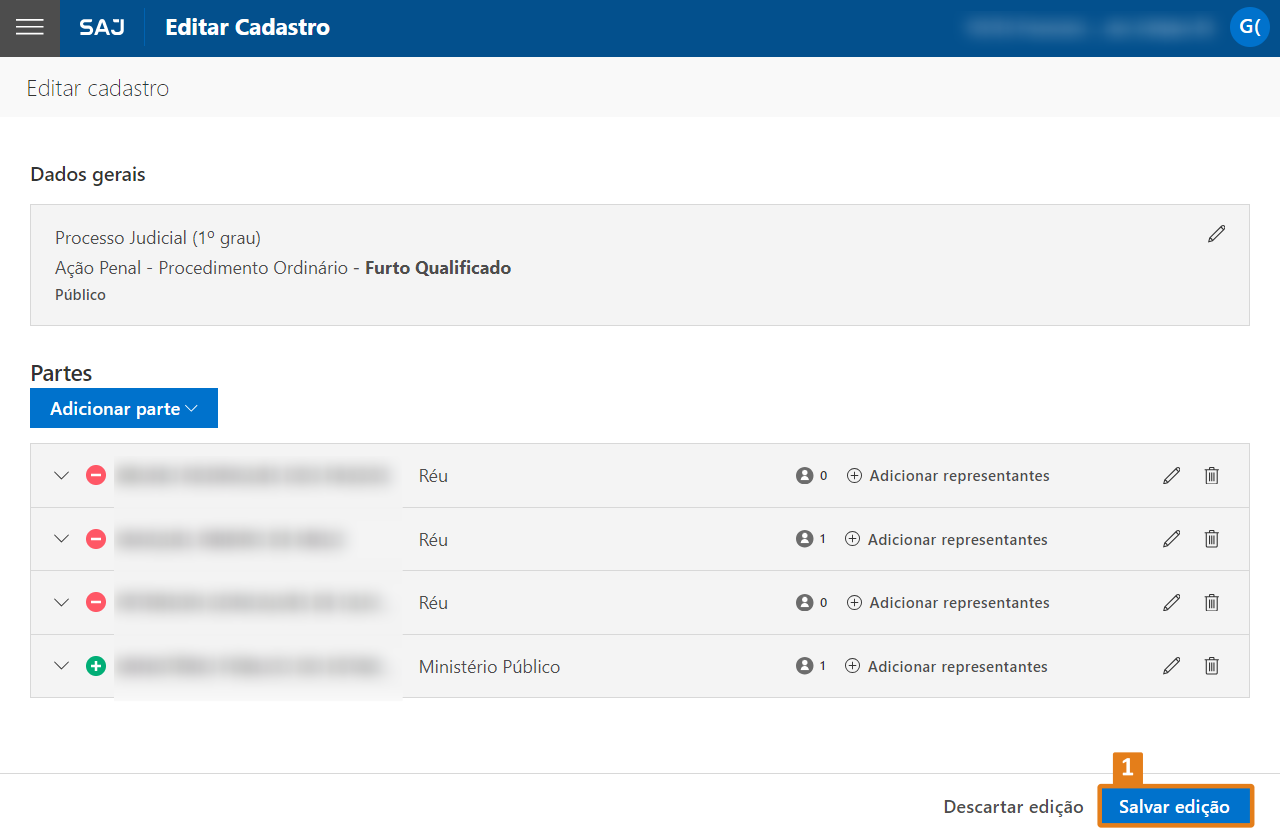
Task: Delete the first Réu with trash icon
Action: [1211, 476]
